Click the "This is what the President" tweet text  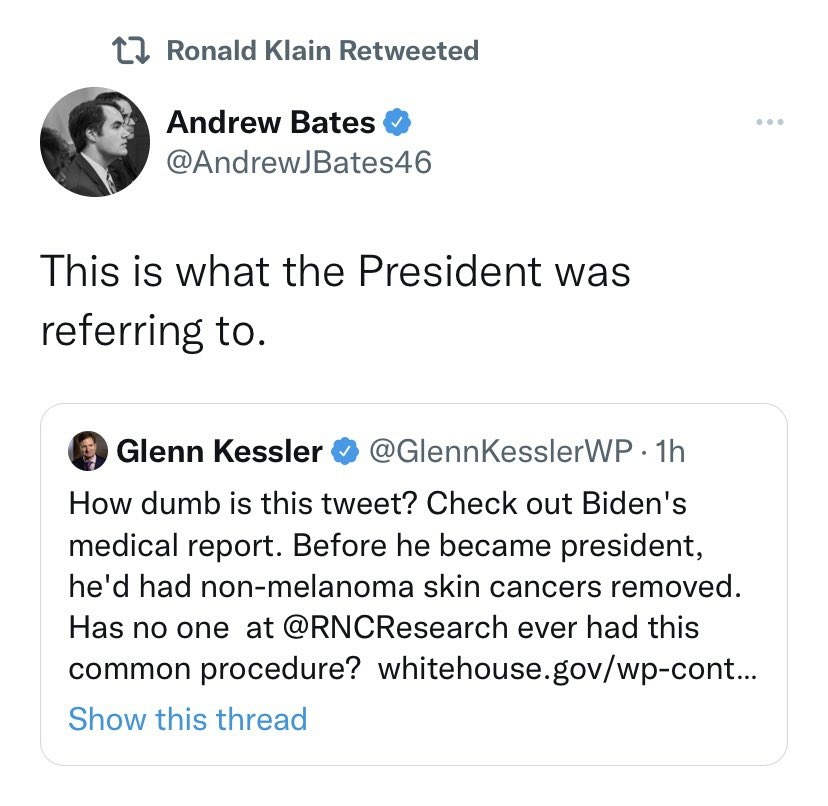(x=335, y=272)
